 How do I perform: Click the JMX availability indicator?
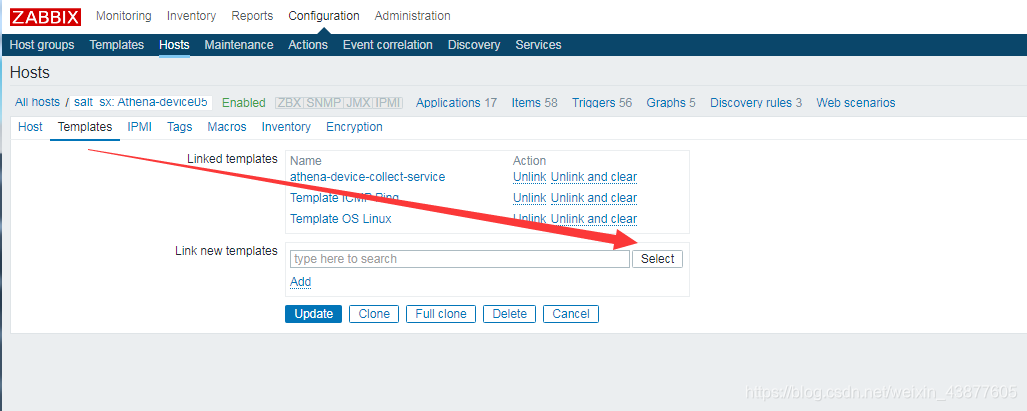358,103
